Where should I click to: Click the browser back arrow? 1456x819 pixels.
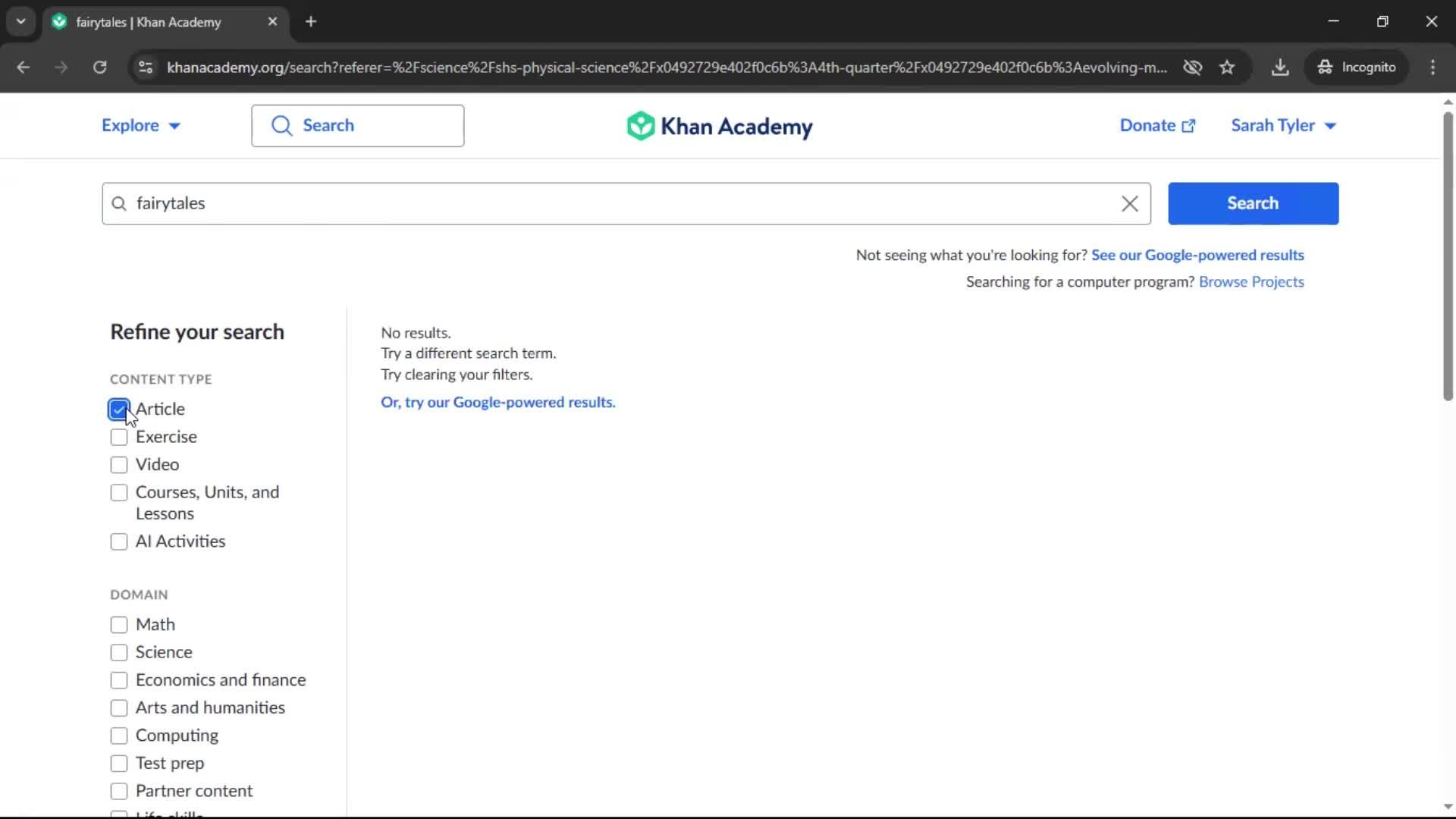point(24,67)
